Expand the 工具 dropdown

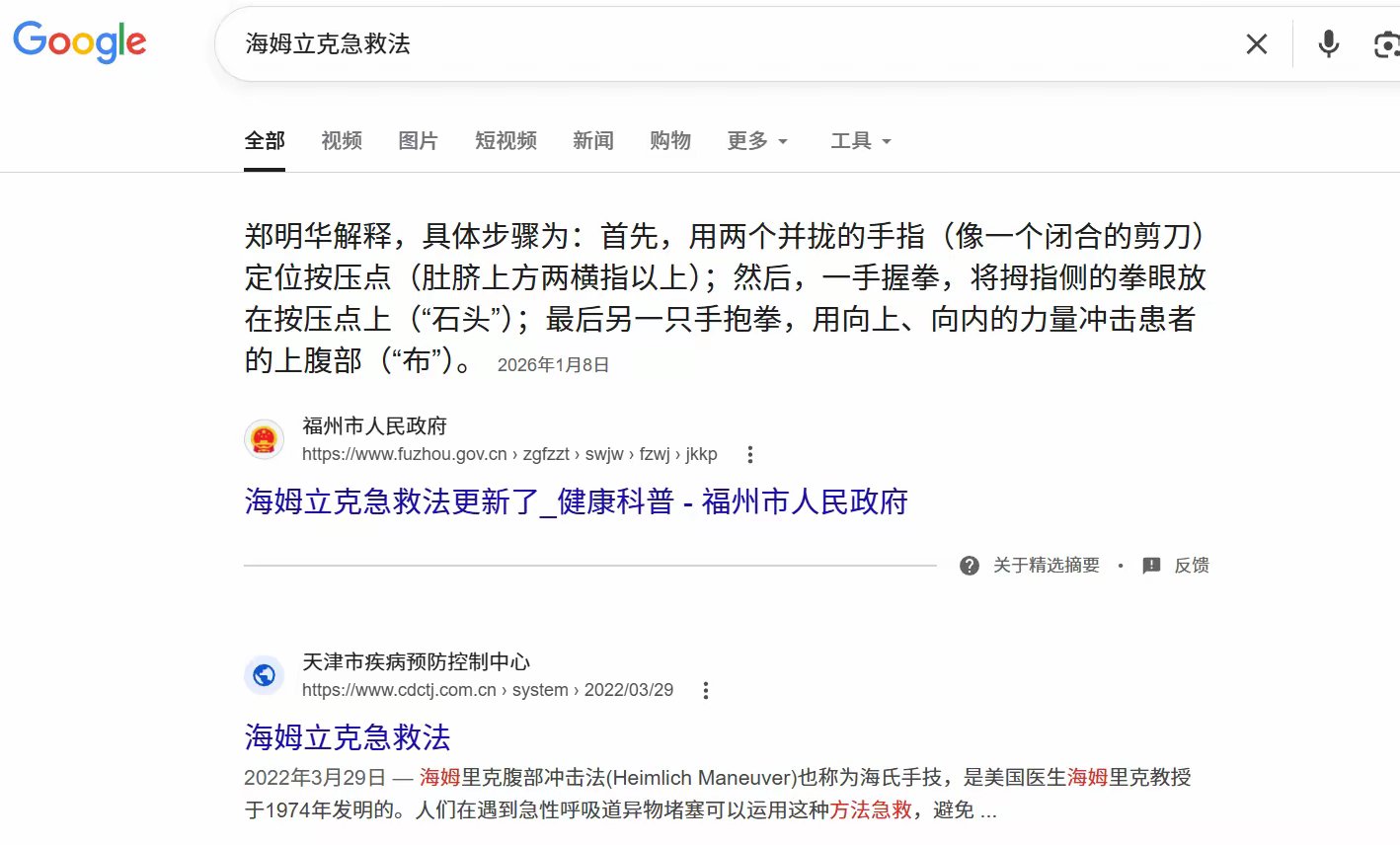click(861, 141)
